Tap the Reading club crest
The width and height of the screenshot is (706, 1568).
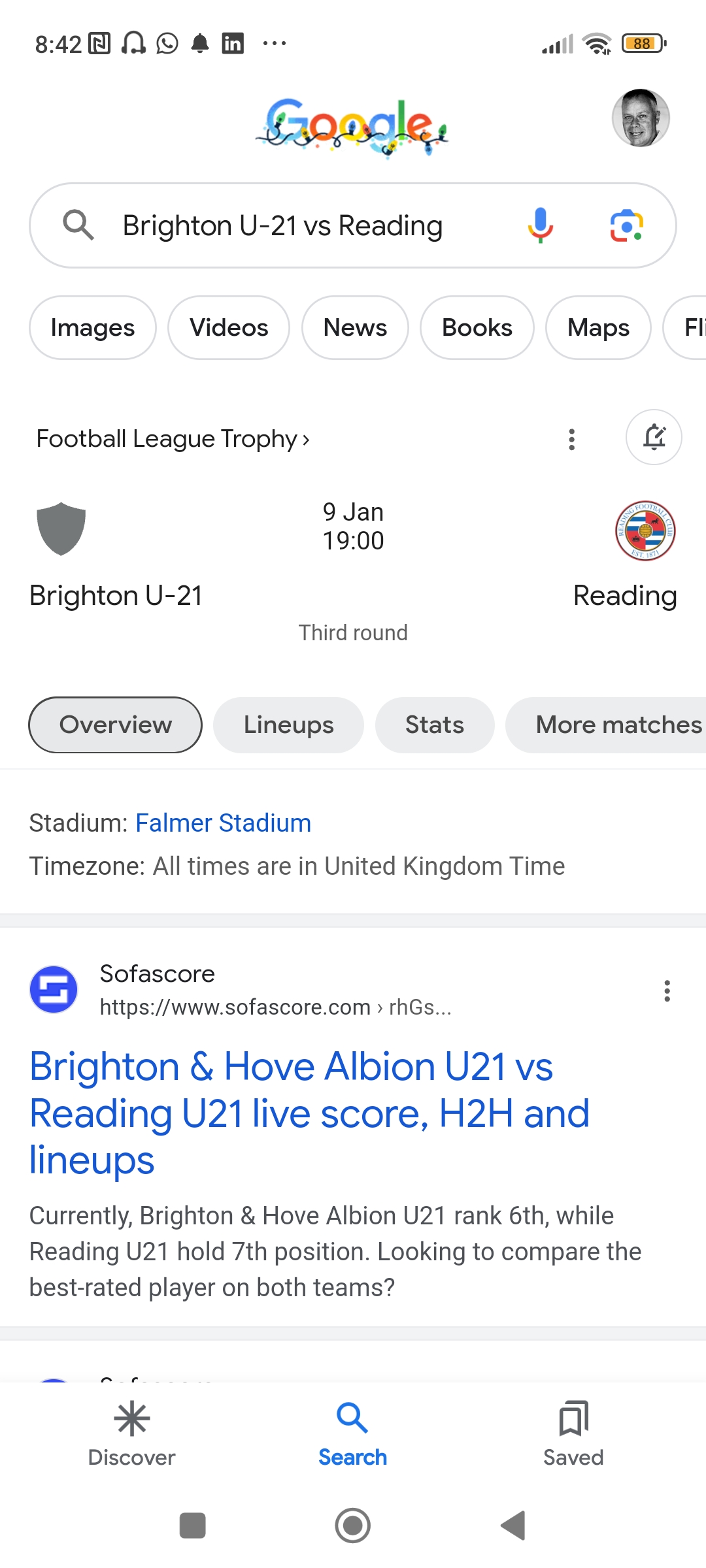click(x=645, y=531)
